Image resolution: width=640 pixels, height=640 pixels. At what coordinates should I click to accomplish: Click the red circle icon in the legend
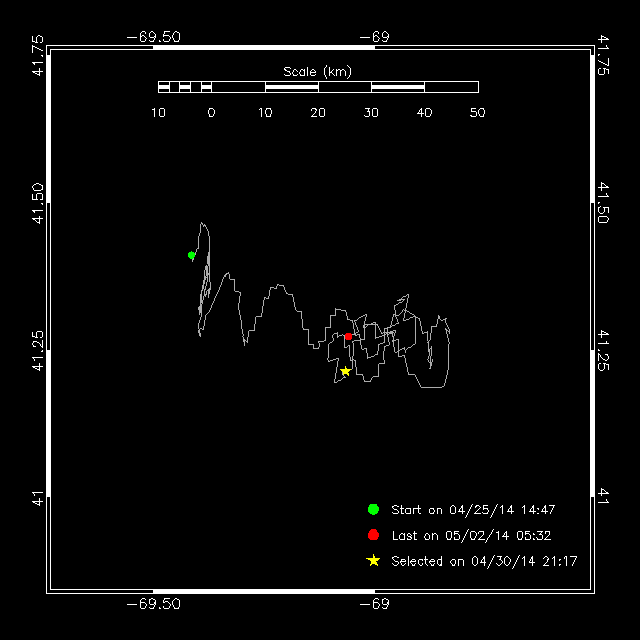(373, 535)
